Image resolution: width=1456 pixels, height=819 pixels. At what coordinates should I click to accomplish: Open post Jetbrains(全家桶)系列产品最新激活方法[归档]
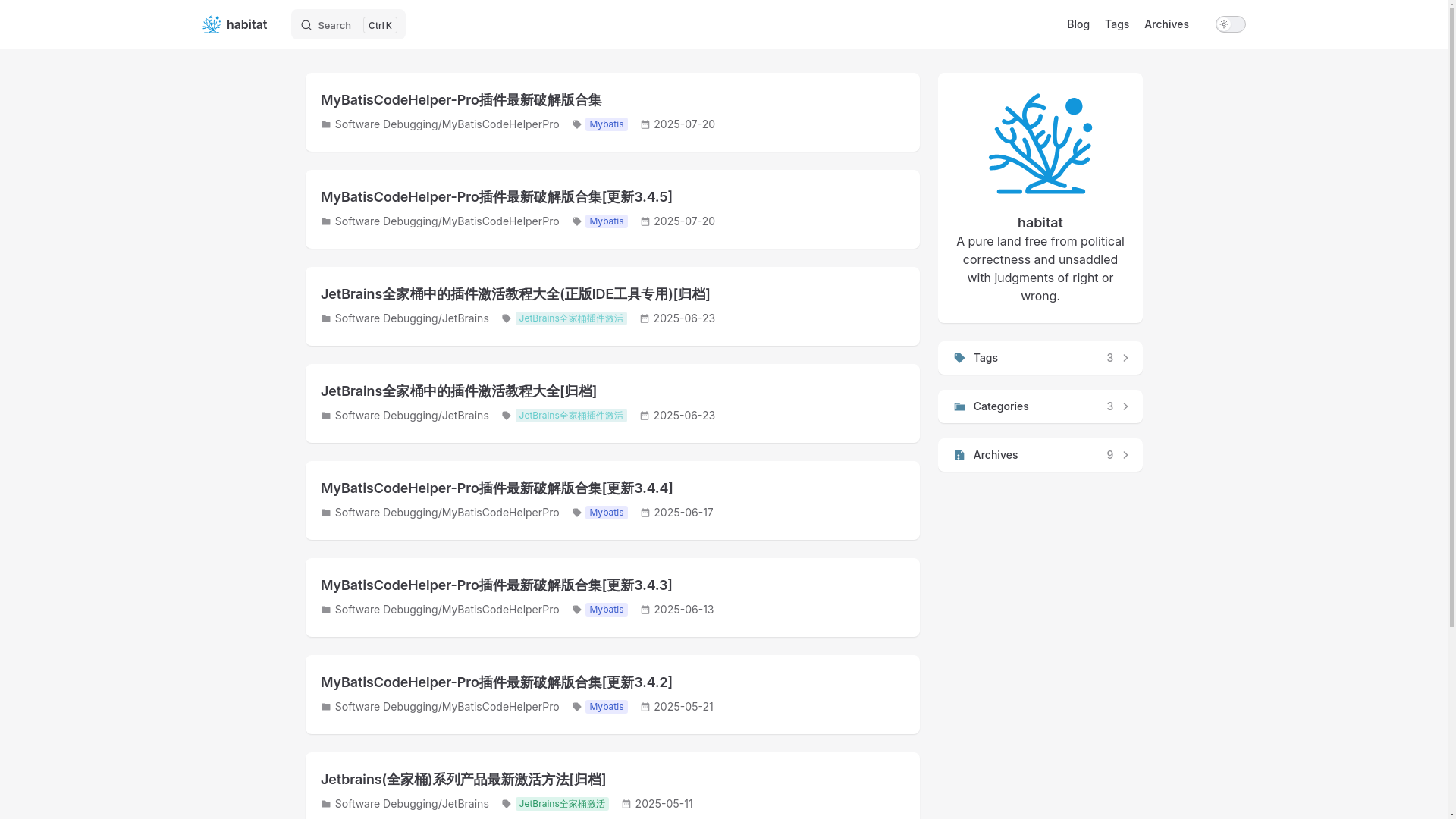[463, 780]
